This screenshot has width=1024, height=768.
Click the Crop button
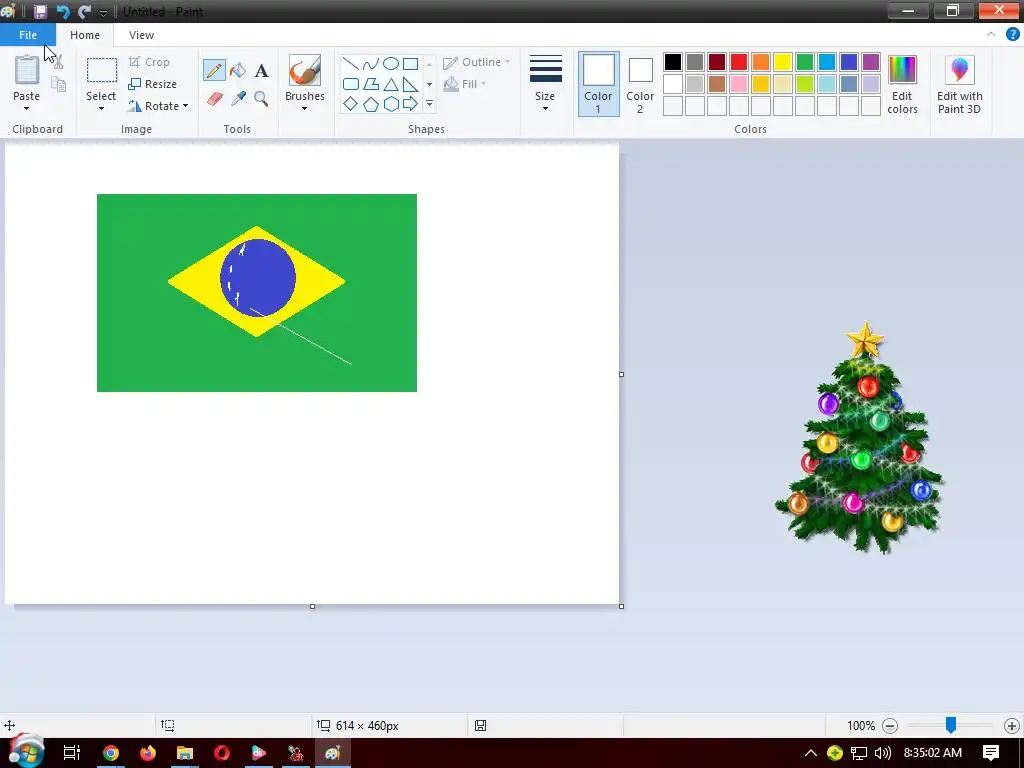point(150,62)
